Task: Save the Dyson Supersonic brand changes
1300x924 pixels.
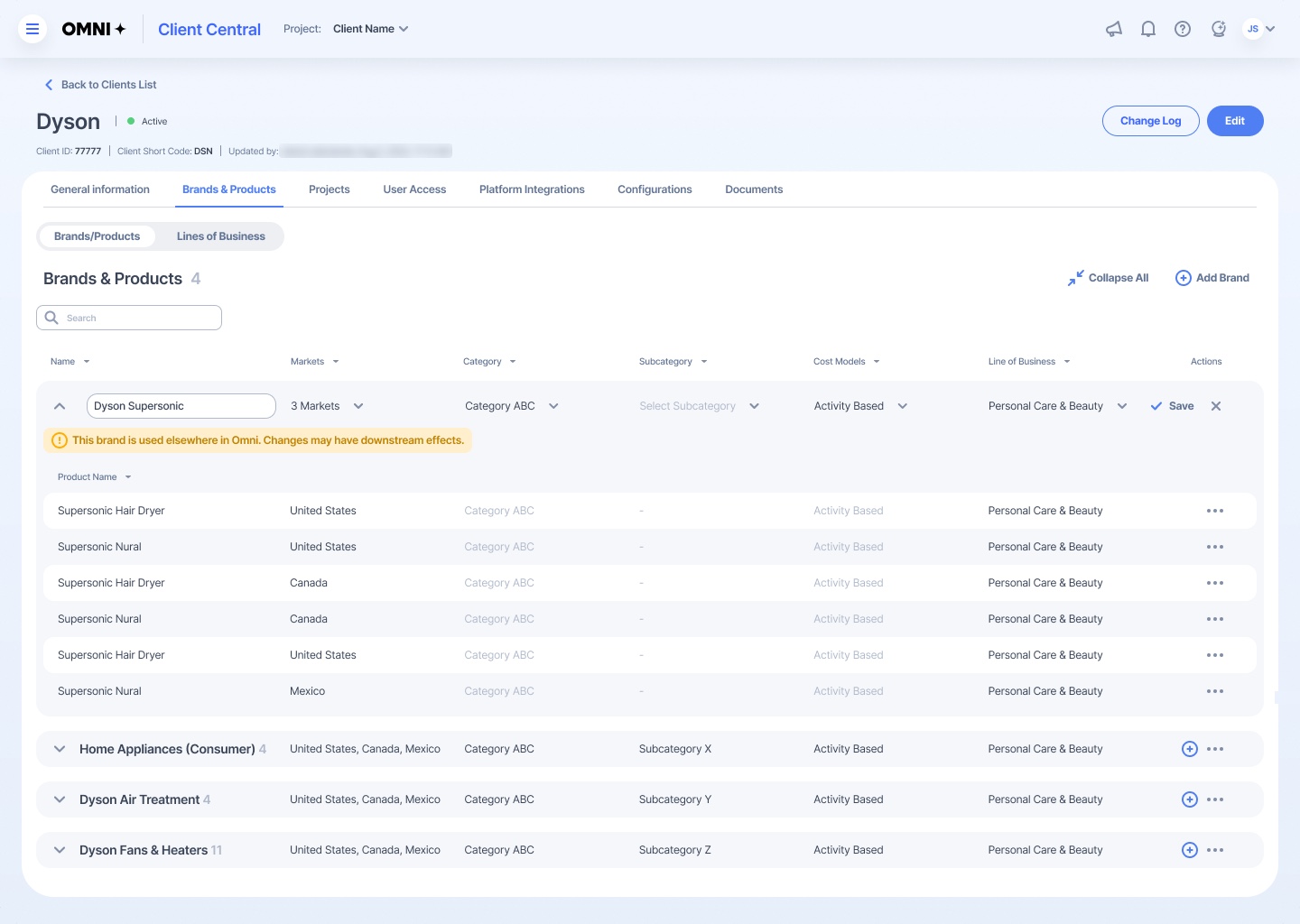Action: pyautogui.click(x=1172, y=406)
